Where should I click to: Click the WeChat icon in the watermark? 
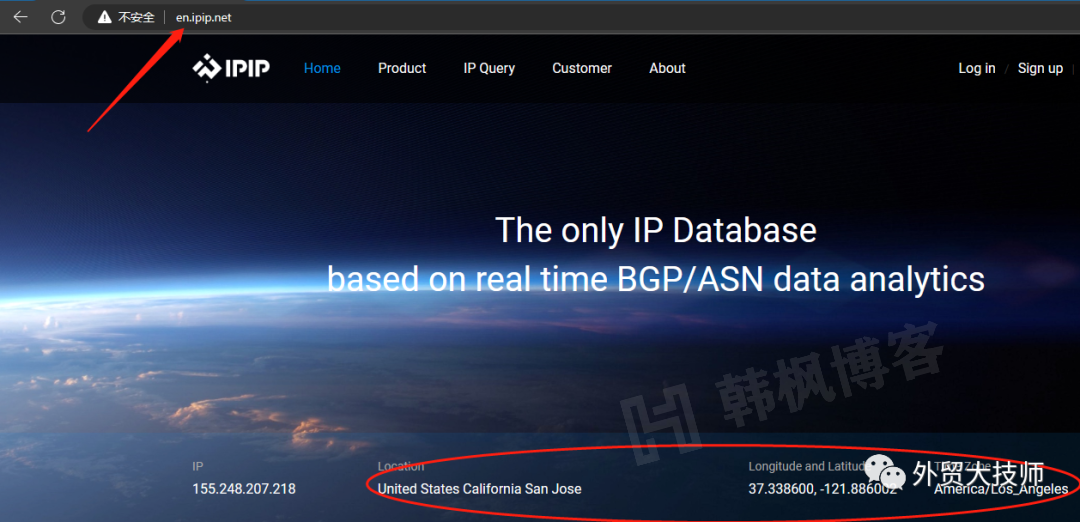(883, 473)
